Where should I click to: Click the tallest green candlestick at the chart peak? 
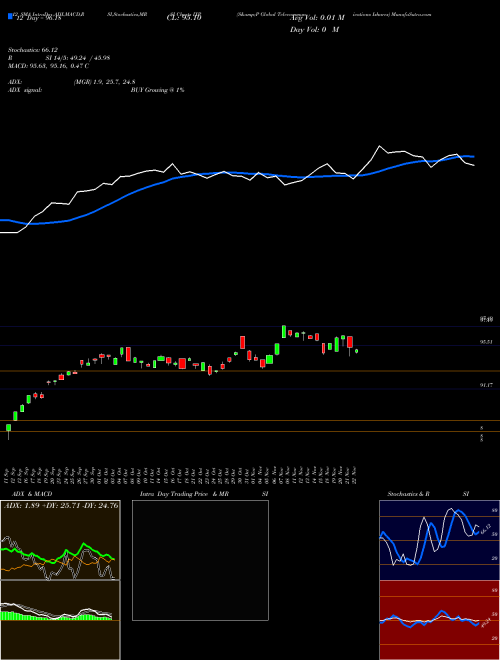pyautogui.click(x=284, y=331)
